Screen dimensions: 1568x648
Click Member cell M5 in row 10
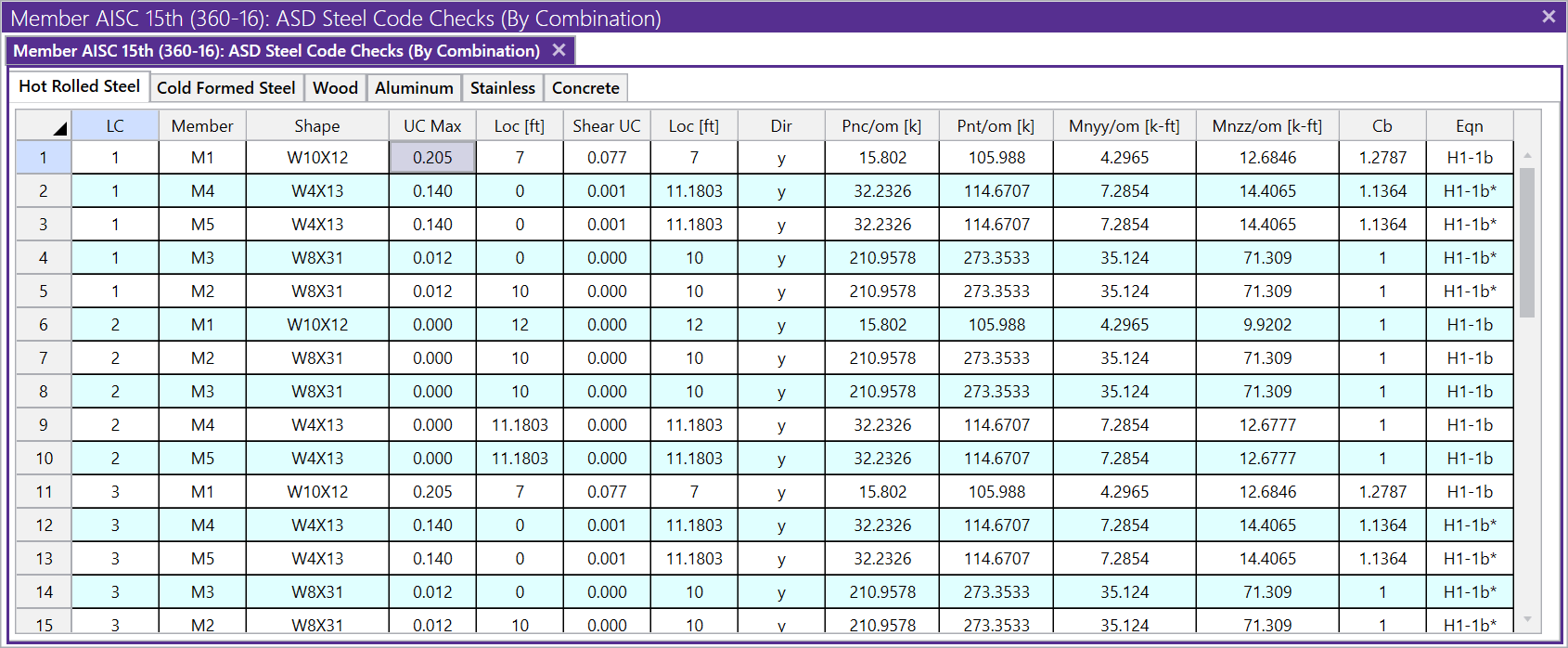coord(202,459)
